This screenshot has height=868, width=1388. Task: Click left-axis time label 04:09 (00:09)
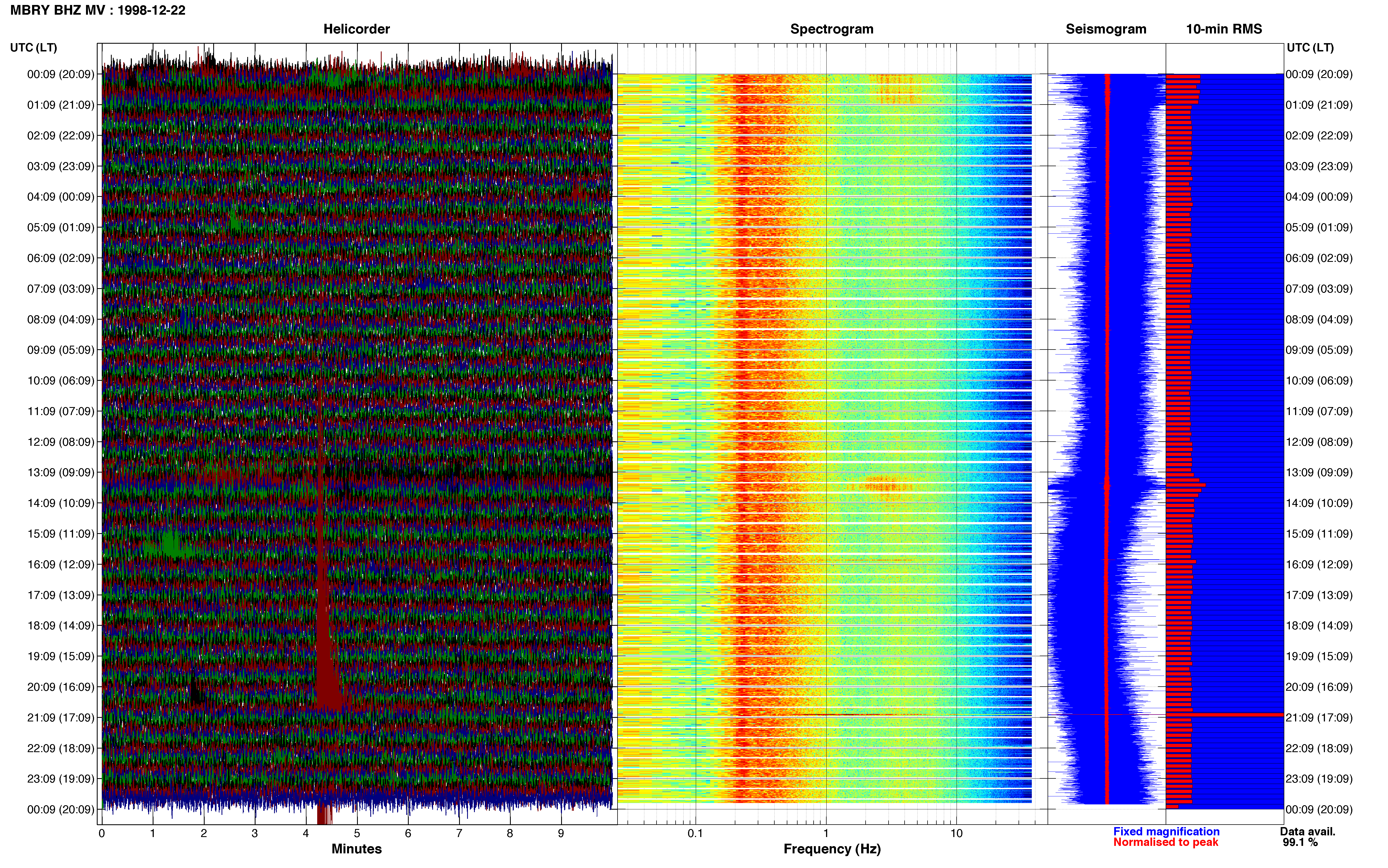pos(61,197)
